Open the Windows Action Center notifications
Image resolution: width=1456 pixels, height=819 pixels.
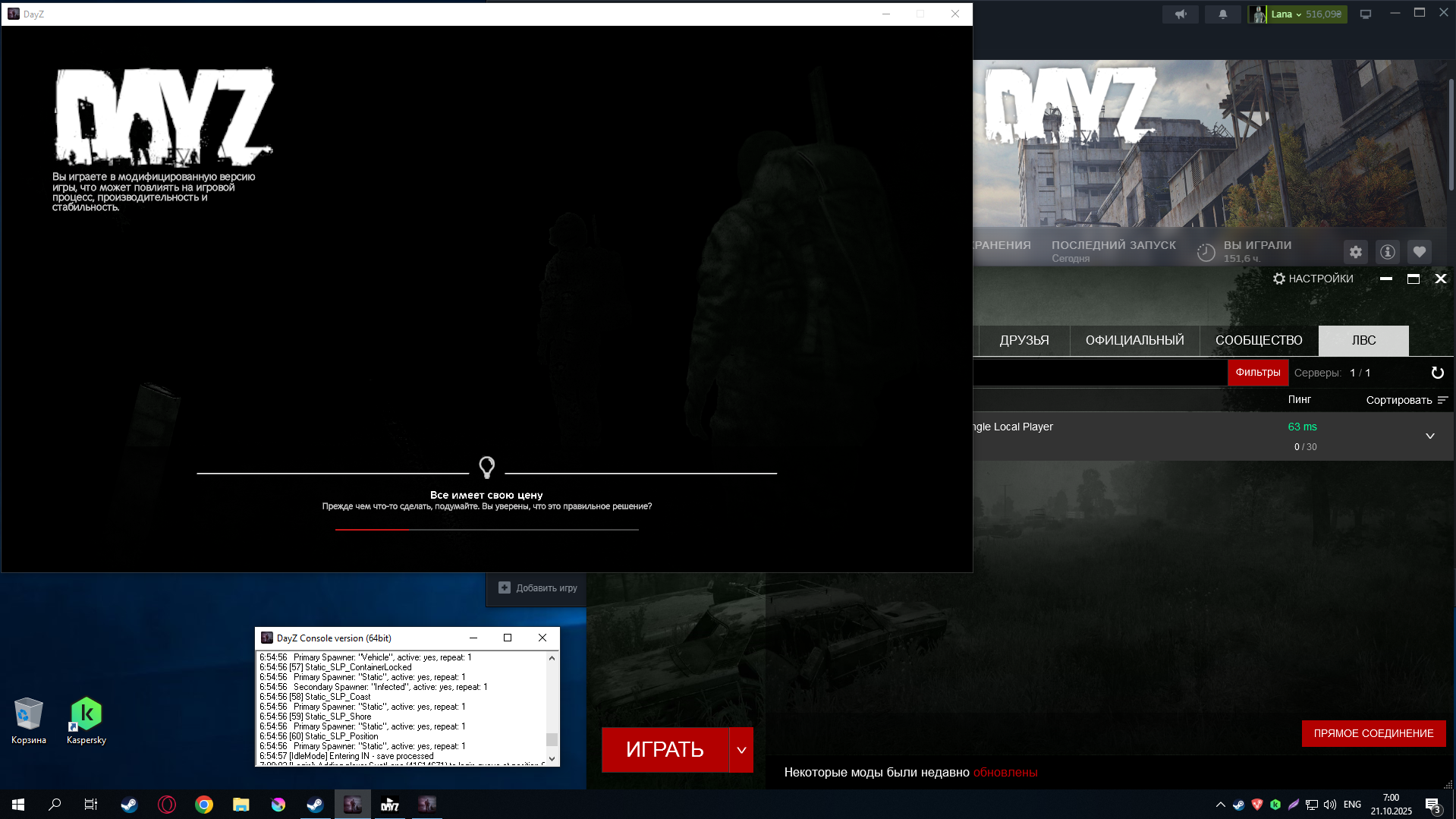pyautogui.click(x=1432, y=805)
